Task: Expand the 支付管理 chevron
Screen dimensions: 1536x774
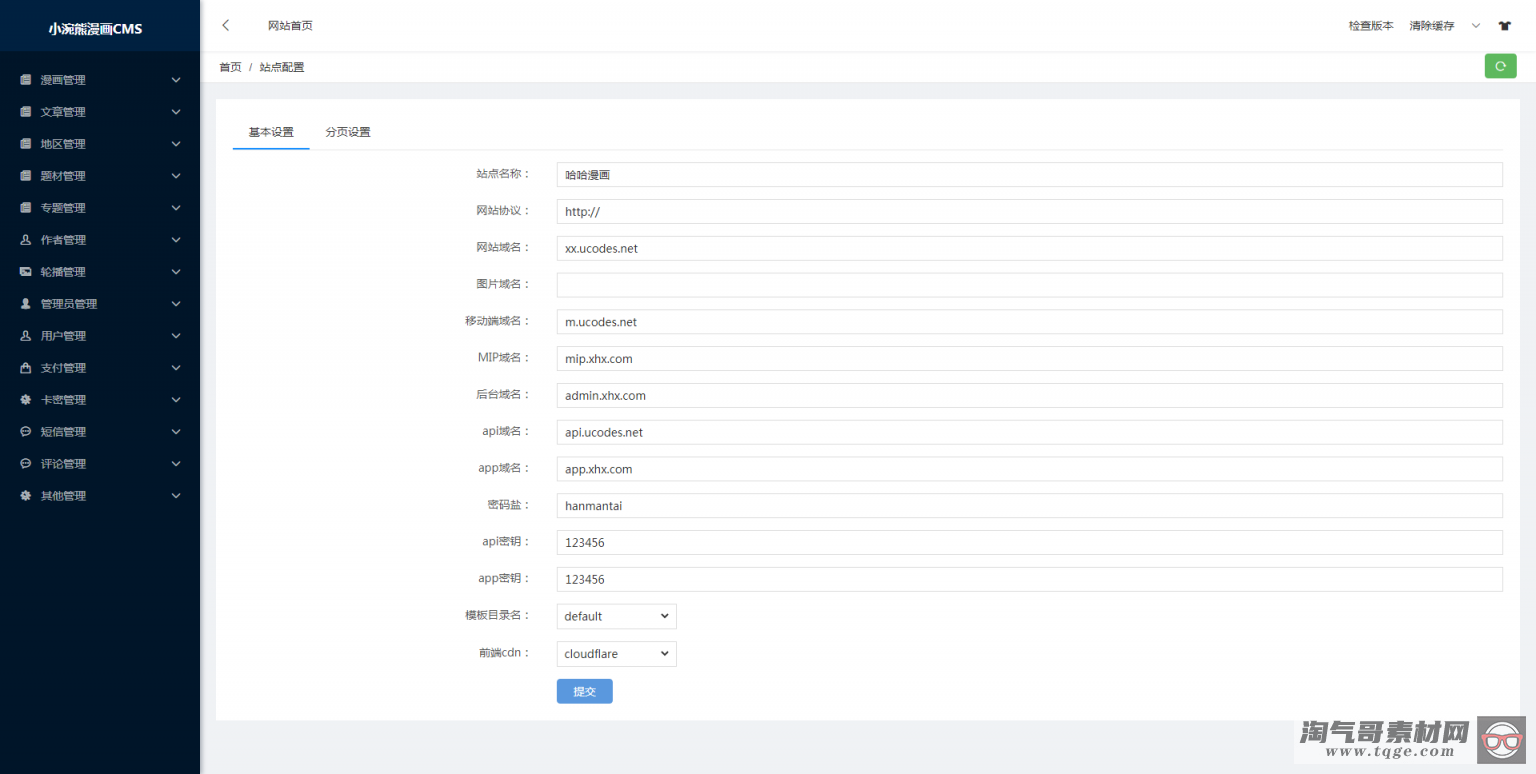Action: point(176,368)
